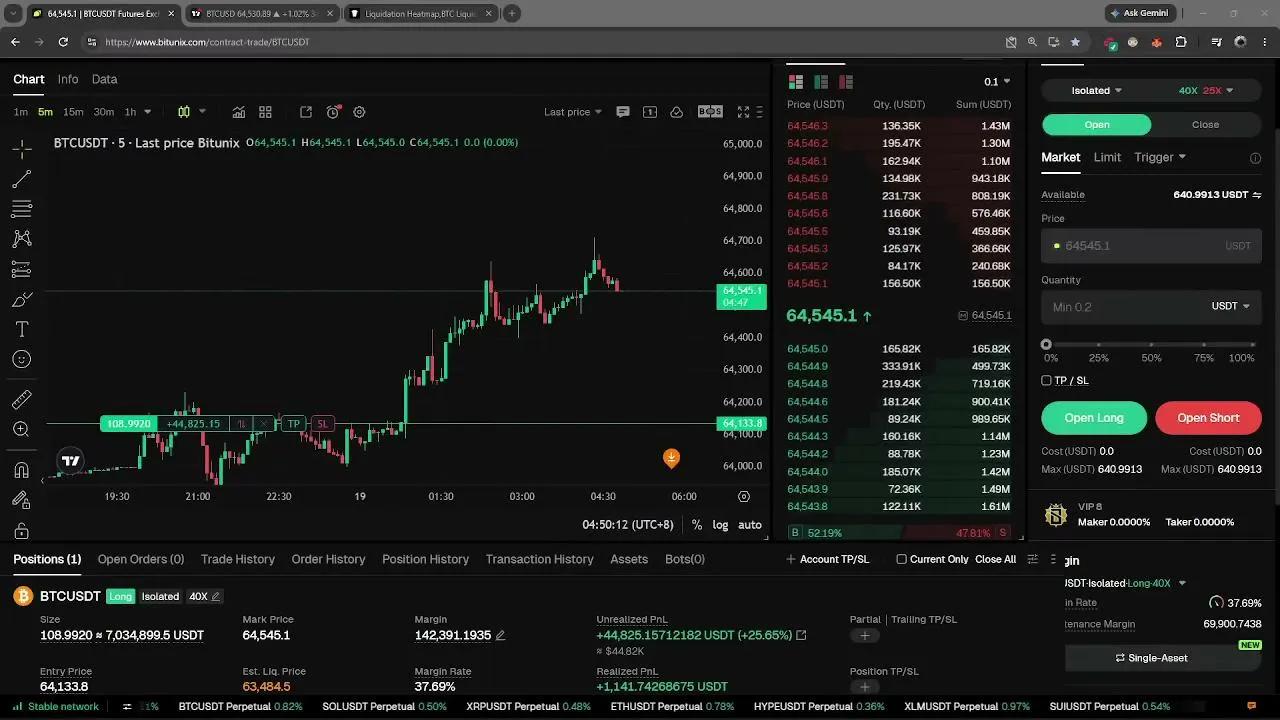Select the ruler measure tool

tap(21, 400)
